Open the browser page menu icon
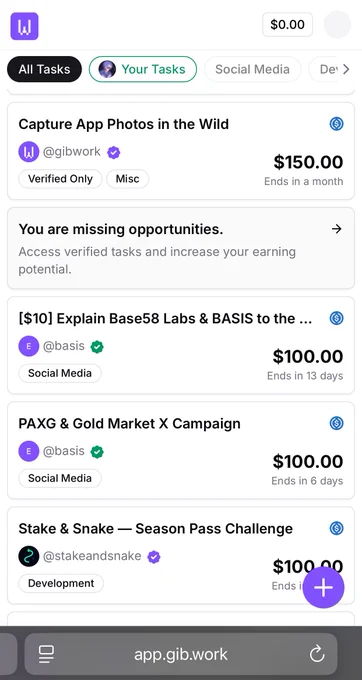362x680 pixels. pyautogui.click(x=46, y=654)
